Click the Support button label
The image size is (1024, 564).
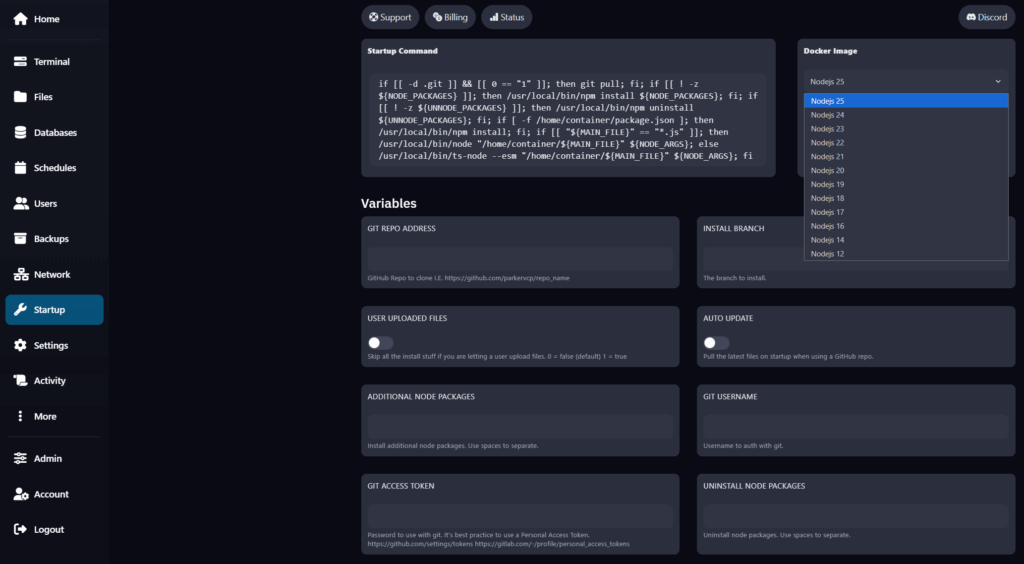click(x=396, y=17)
